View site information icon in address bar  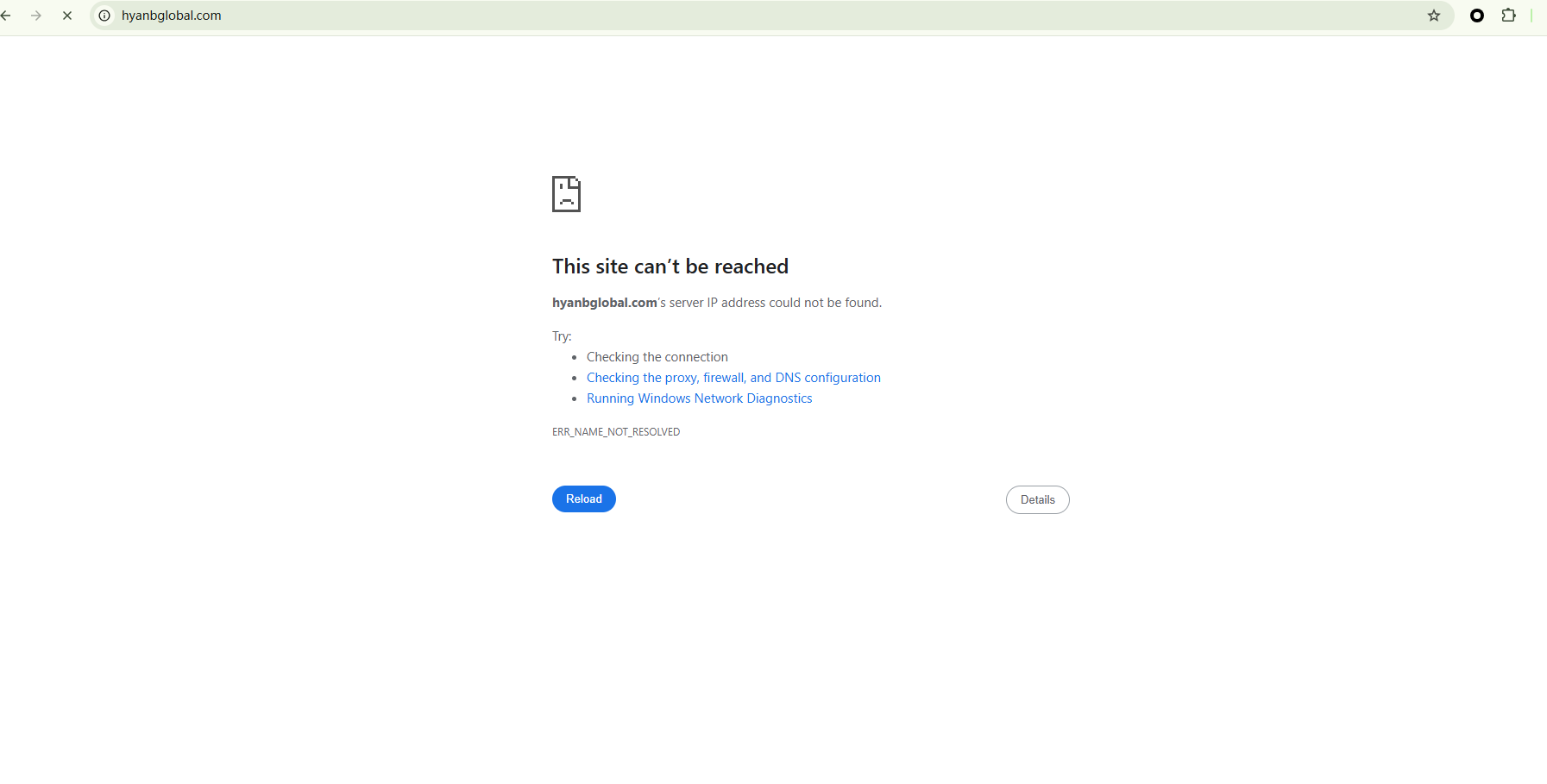tap(104, 16)
